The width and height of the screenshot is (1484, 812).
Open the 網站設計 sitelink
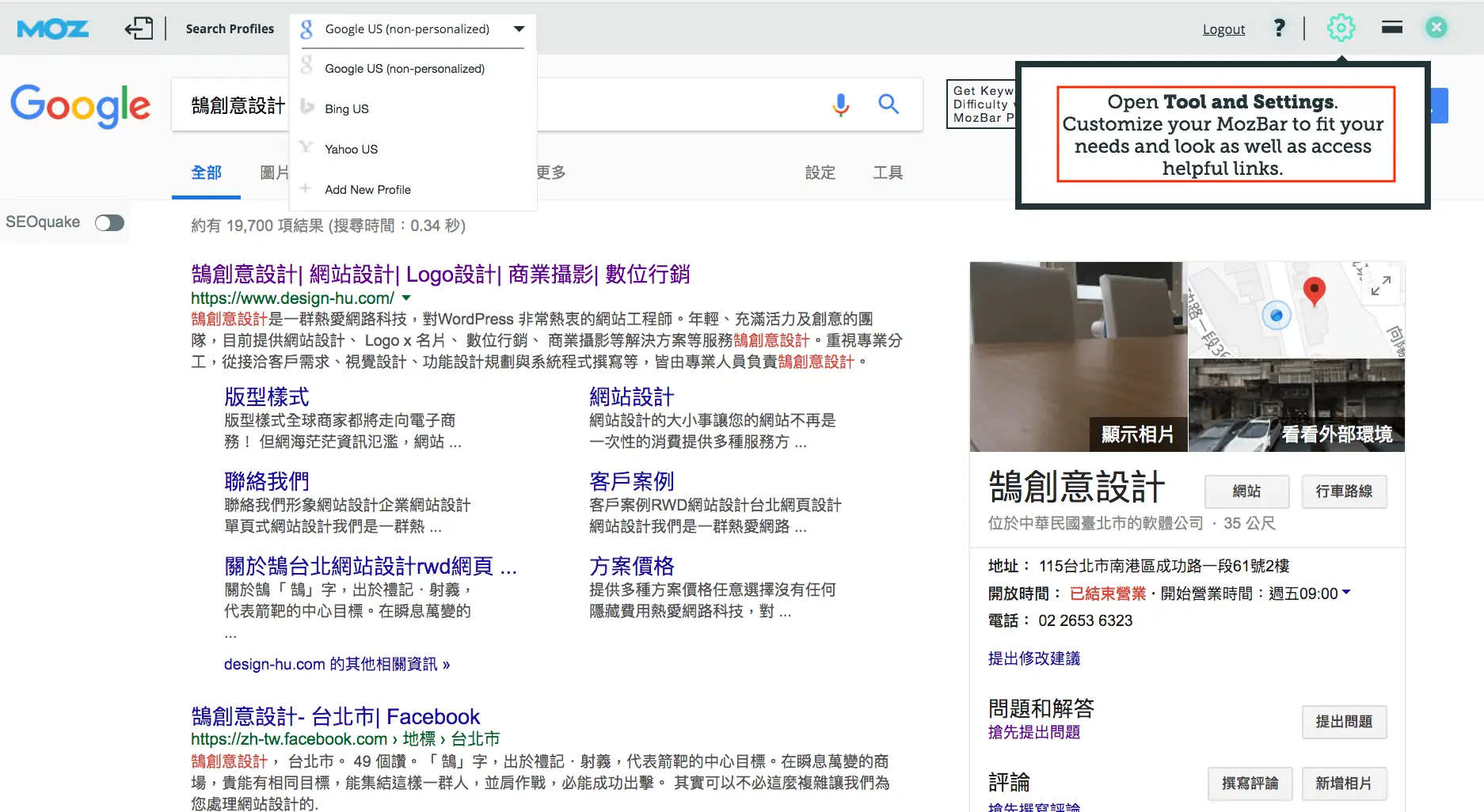(631, 397)
